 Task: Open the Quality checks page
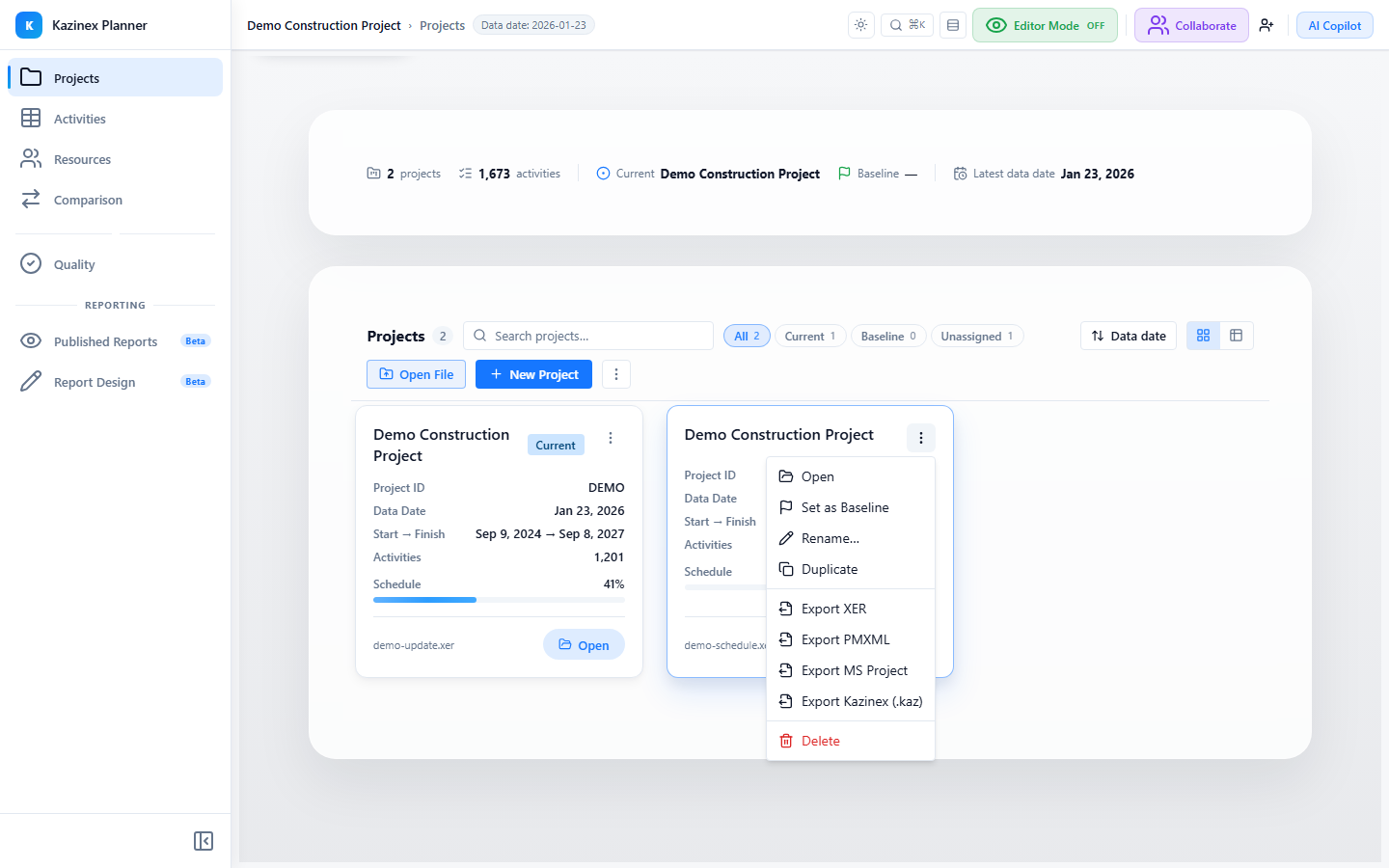click(115, 264)
